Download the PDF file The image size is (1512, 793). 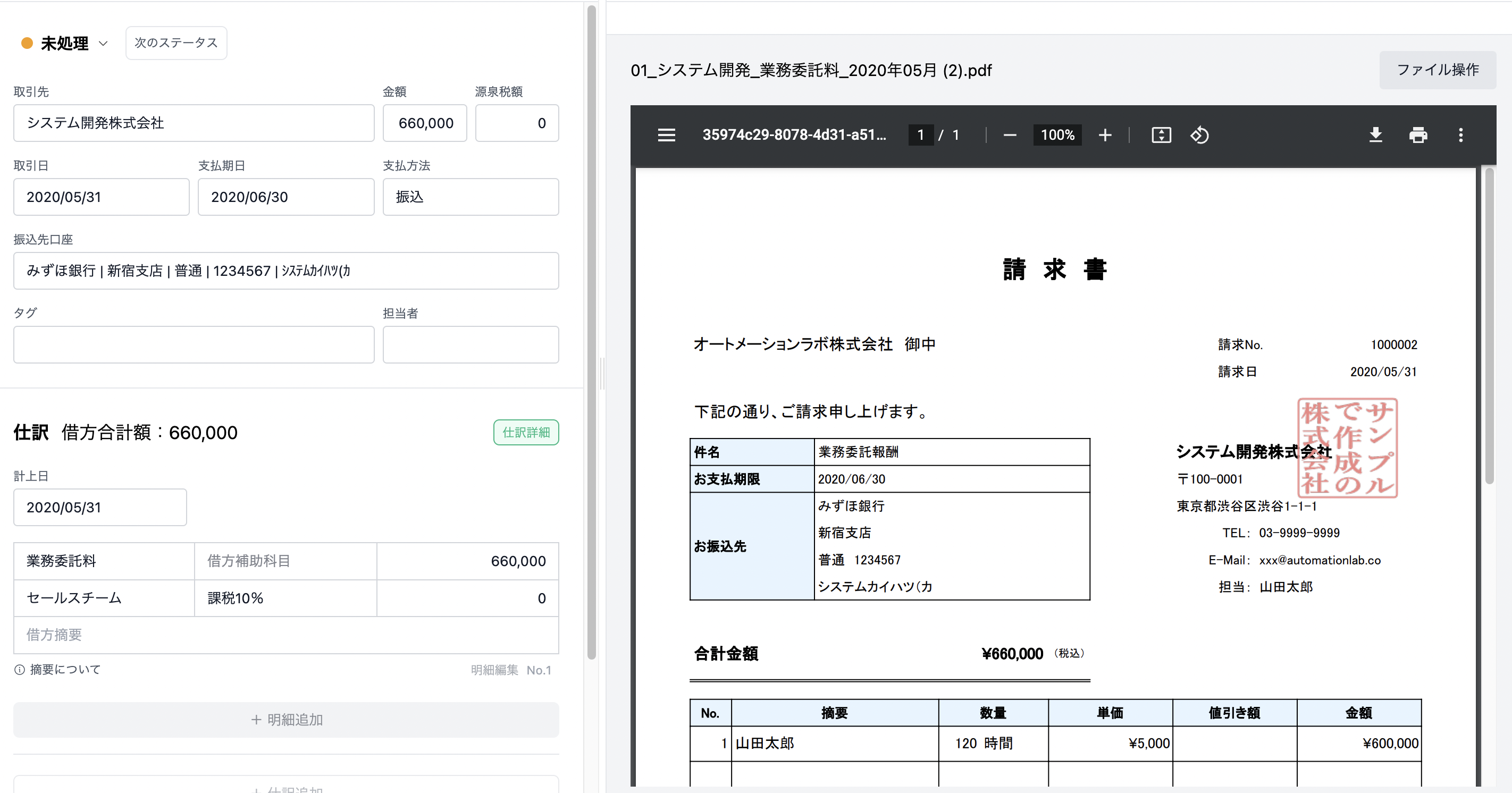tap(1375, 135)
